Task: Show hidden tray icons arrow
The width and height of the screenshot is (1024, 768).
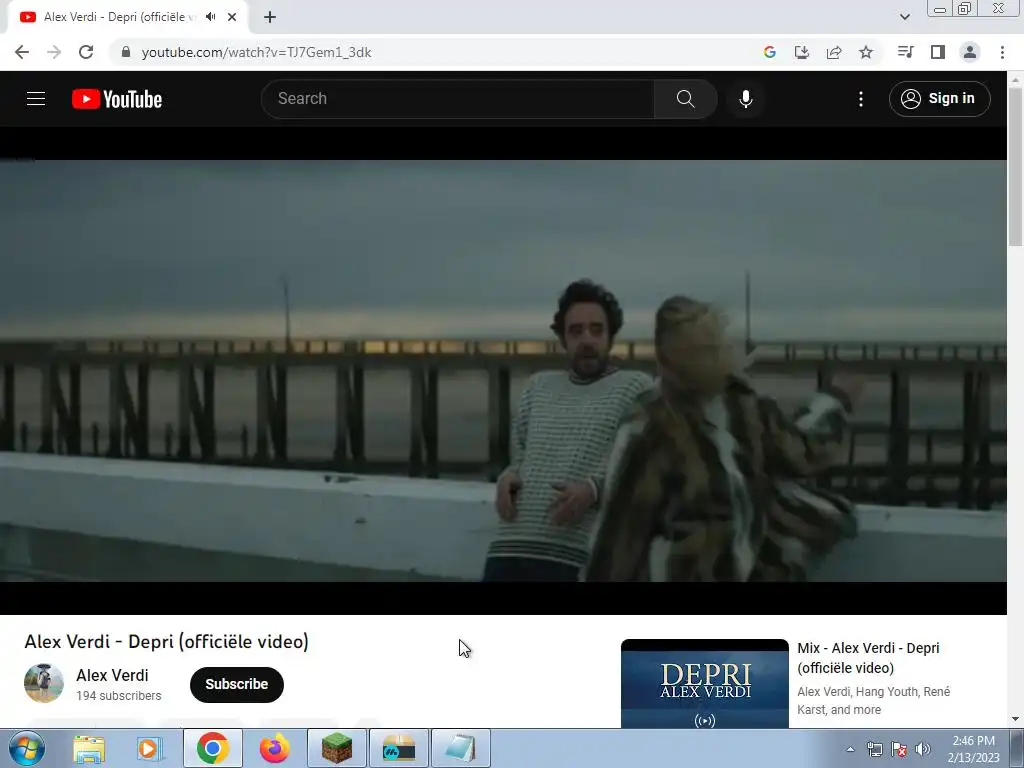Action: (850, 749)
